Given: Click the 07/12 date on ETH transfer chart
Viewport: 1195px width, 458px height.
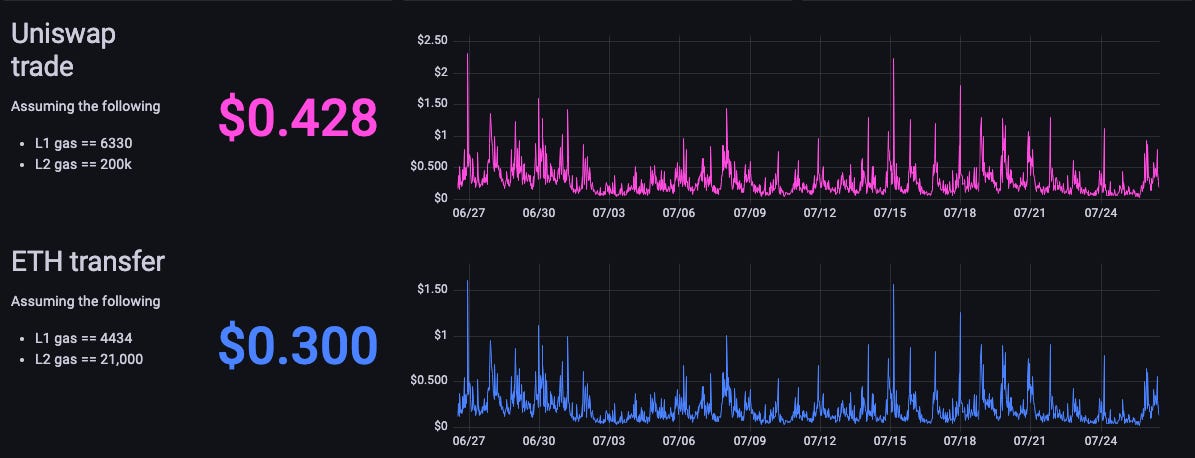Looking at the screenshot, I should tap(820, 440).
